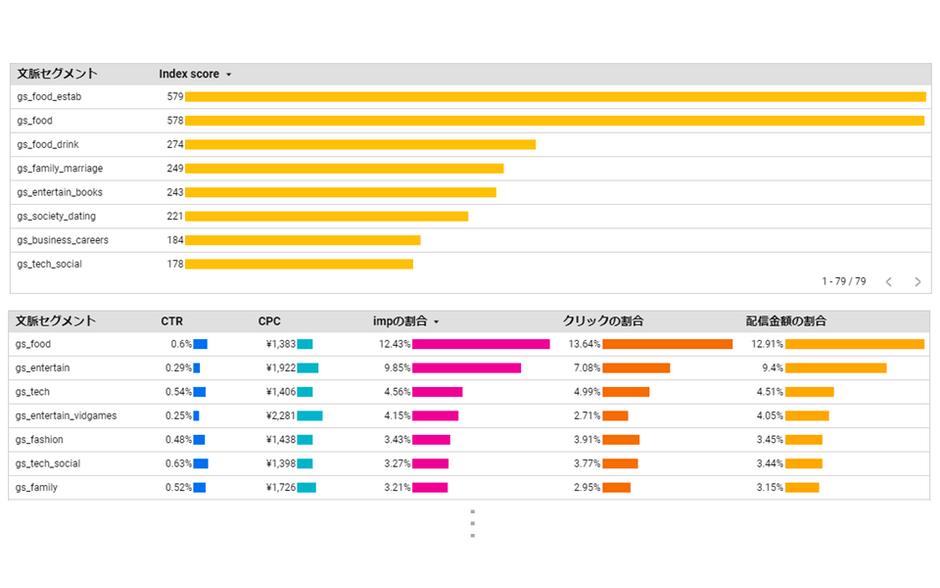Viewport: 940px width, 588px height.
Task: Toggle sort arrow beside Index score
Action: coord(228,75)
